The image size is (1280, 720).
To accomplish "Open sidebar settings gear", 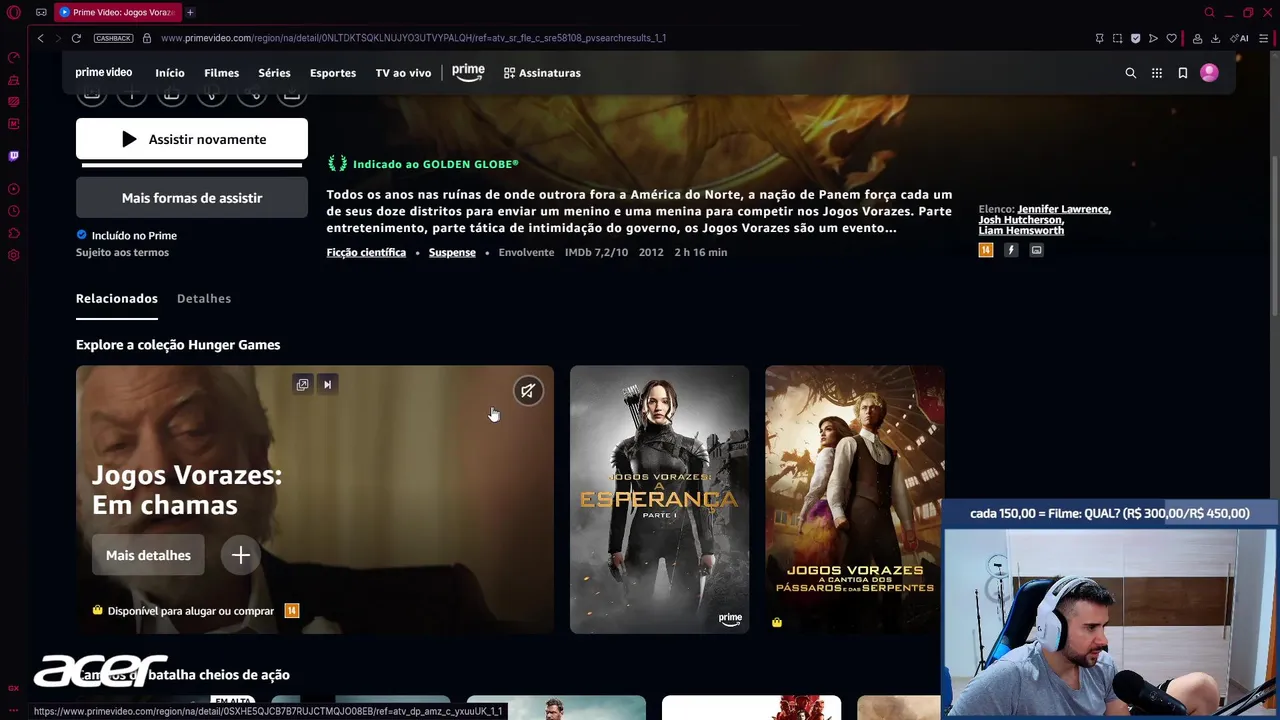I will point(14,255).
